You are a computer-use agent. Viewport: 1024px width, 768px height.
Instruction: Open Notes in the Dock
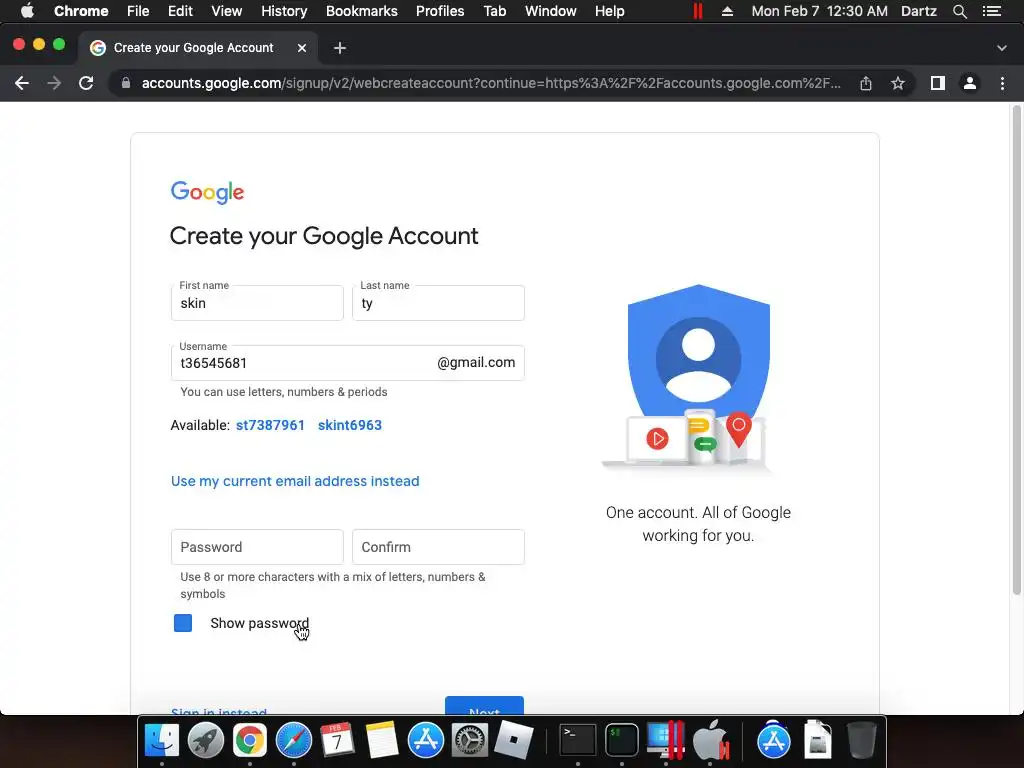click(x=381, y=741)
